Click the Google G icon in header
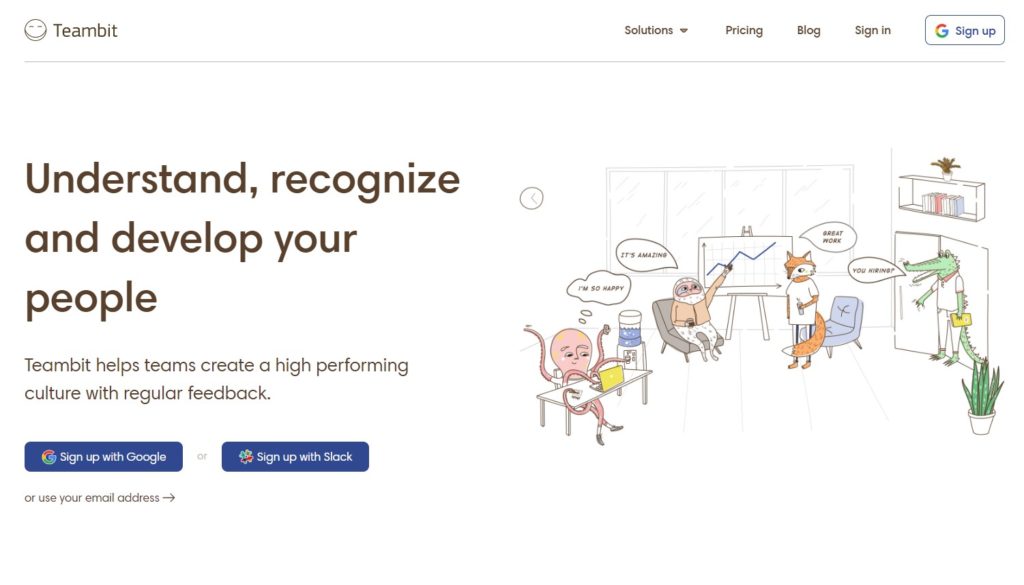Image resolution: width=1024 pixels, height=585 pixels. [942, 31]
